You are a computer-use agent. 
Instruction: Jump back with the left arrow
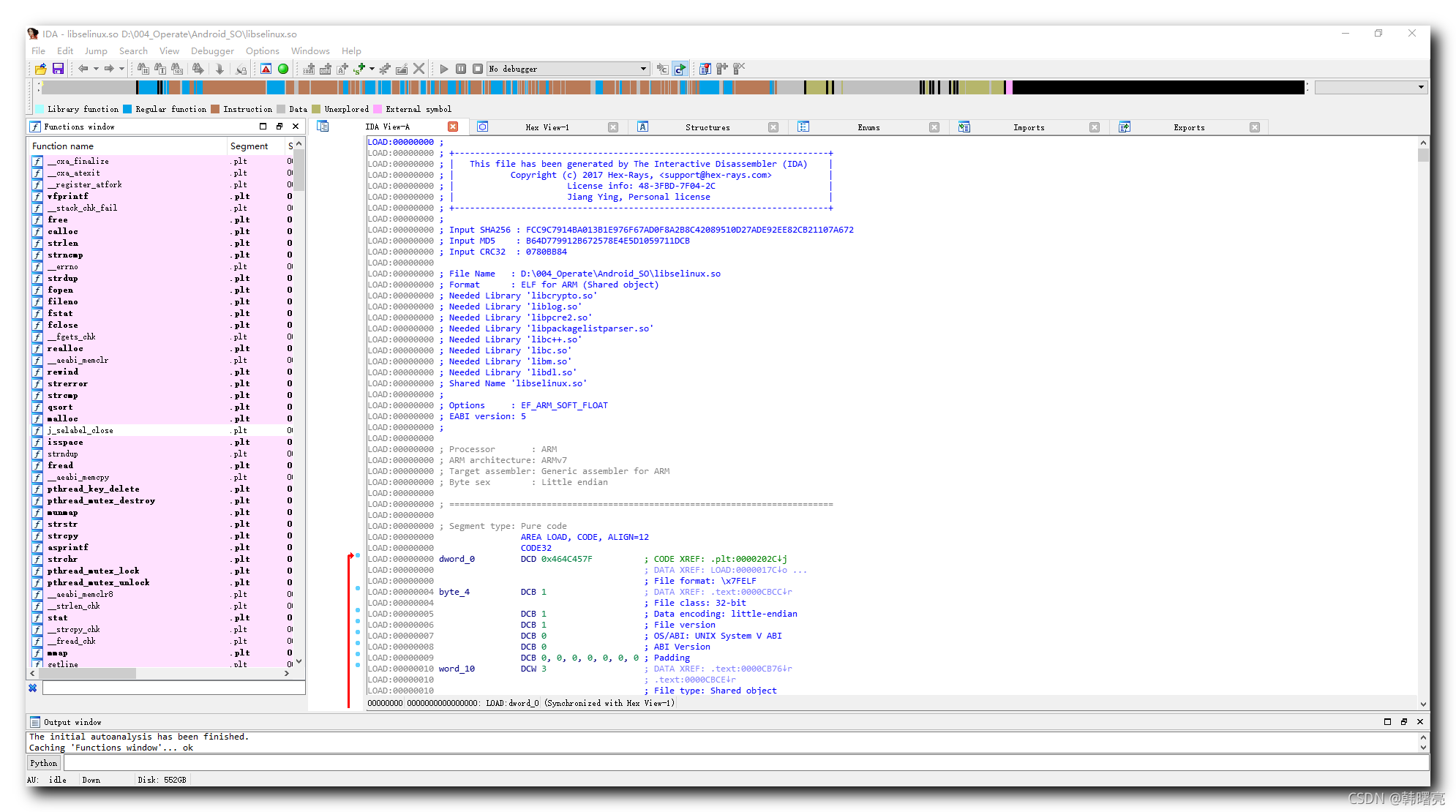83,69
